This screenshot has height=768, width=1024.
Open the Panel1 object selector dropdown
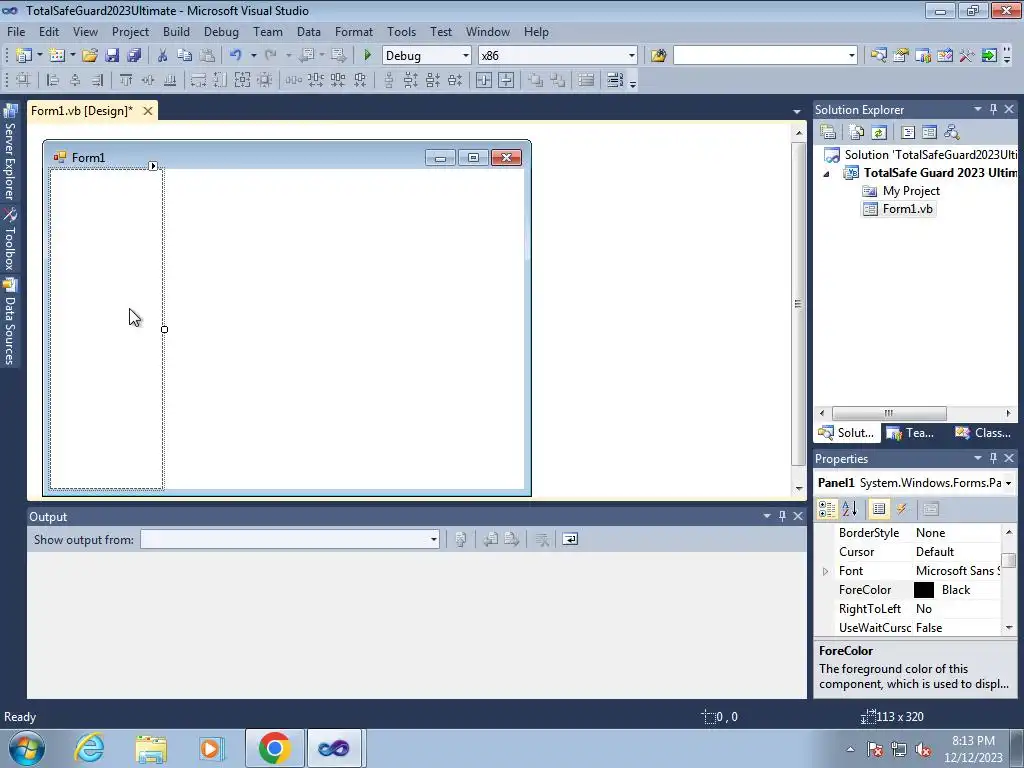click(1009, 483)
